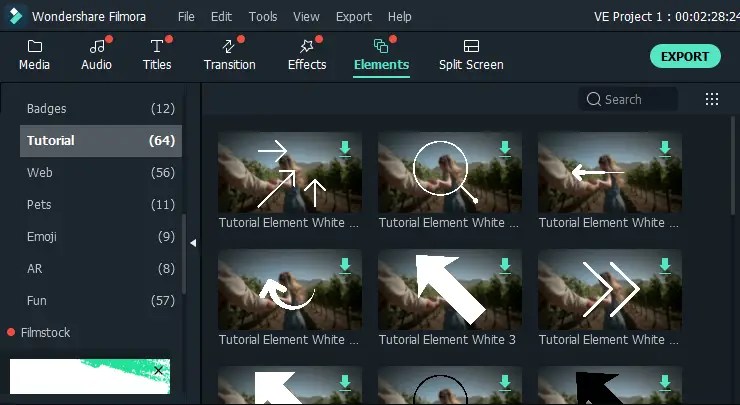The height and width of the screenshot is (405, 740).
Task: Download the curved arrow tutorial element
Action: click(345, 266)
